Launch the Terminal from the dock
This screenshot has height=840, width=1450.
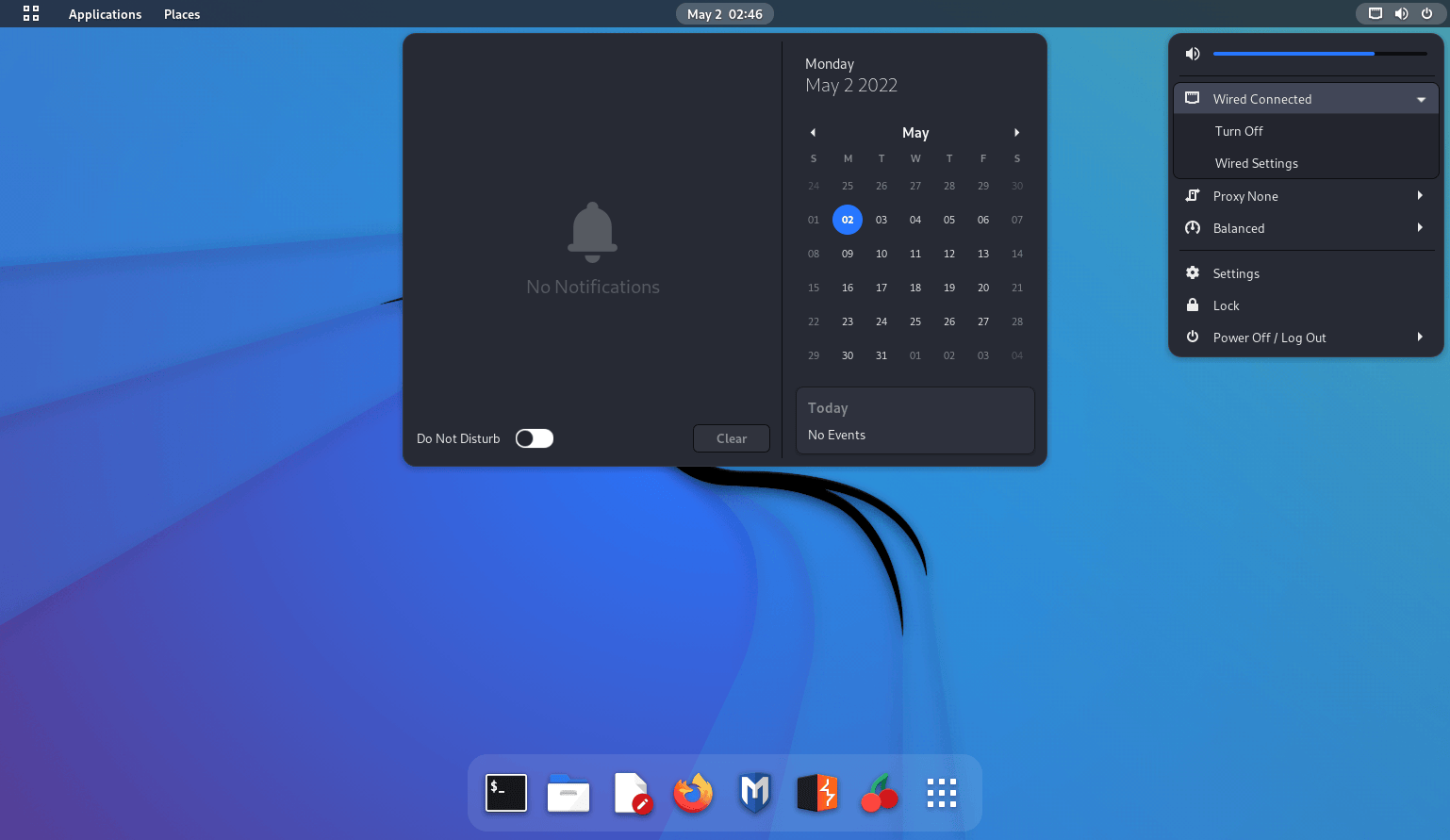pos(506,793)
